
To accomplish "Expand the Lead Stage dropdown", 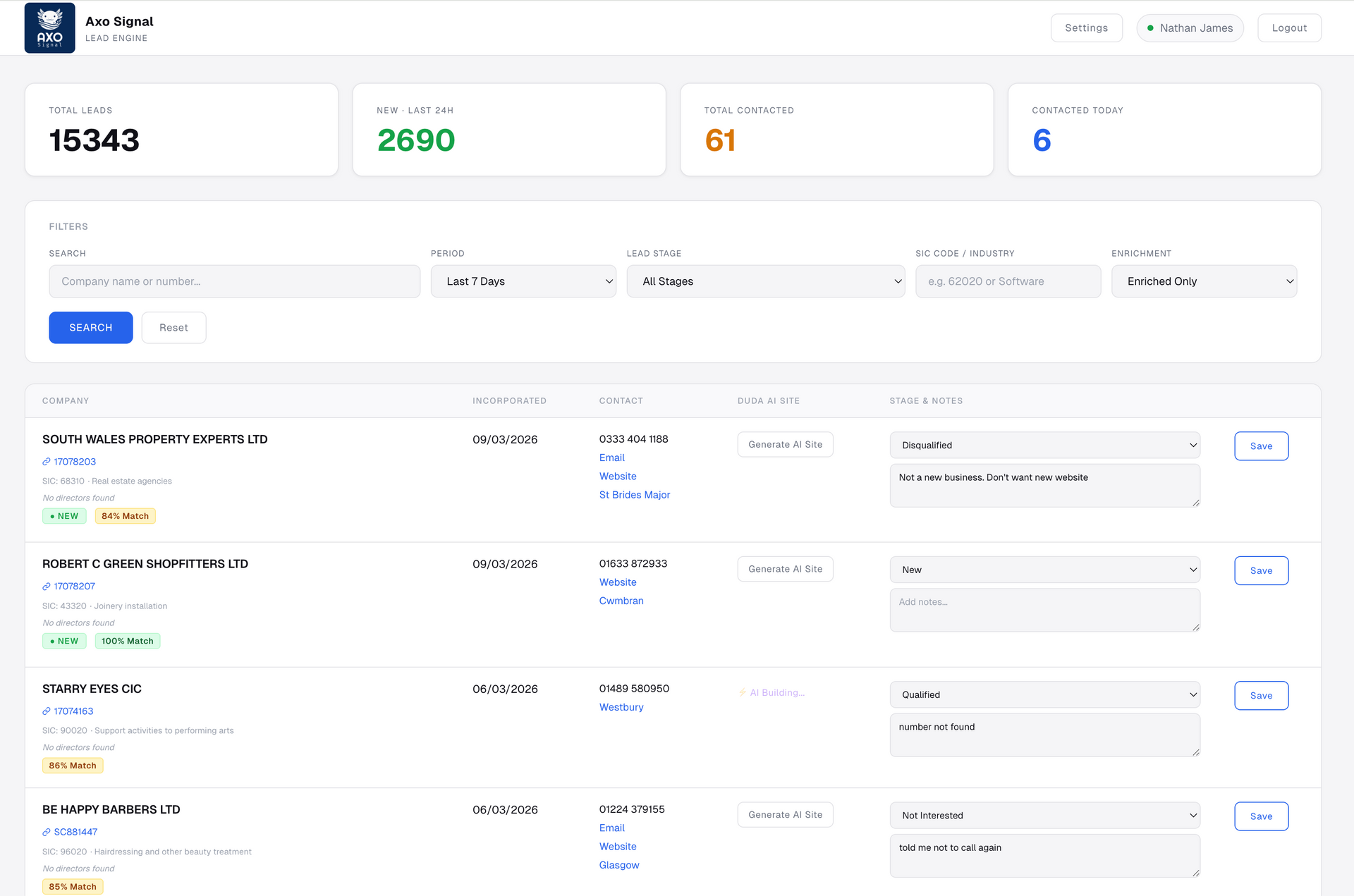I will point(765,281).
